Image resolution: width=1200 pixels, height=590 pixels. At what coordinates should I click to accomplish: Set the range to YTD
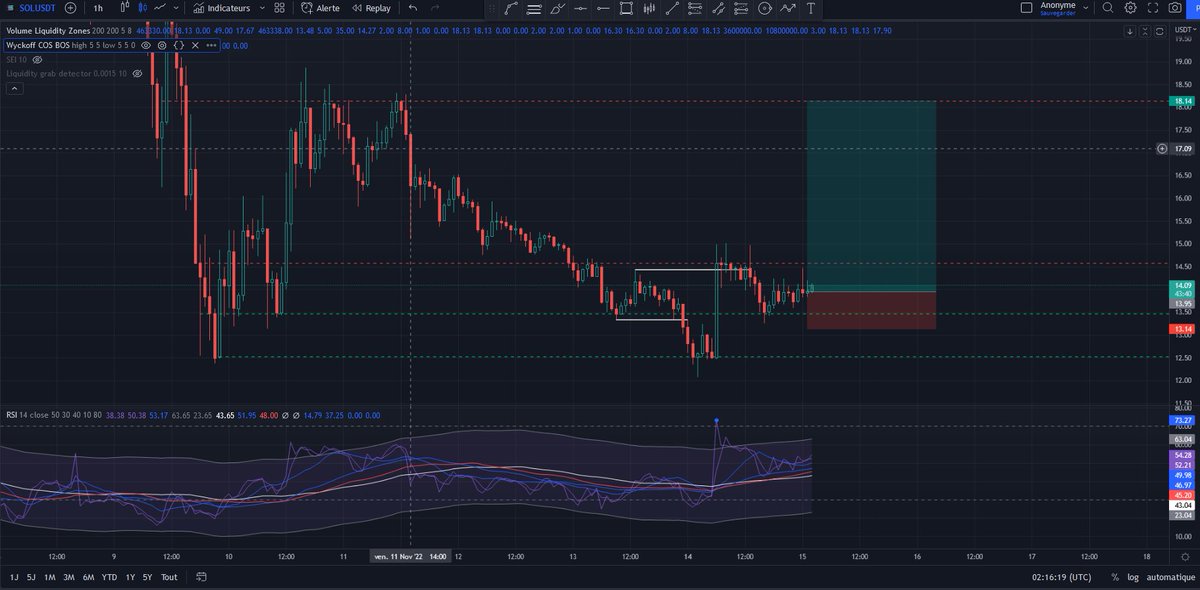pos(110,577)
